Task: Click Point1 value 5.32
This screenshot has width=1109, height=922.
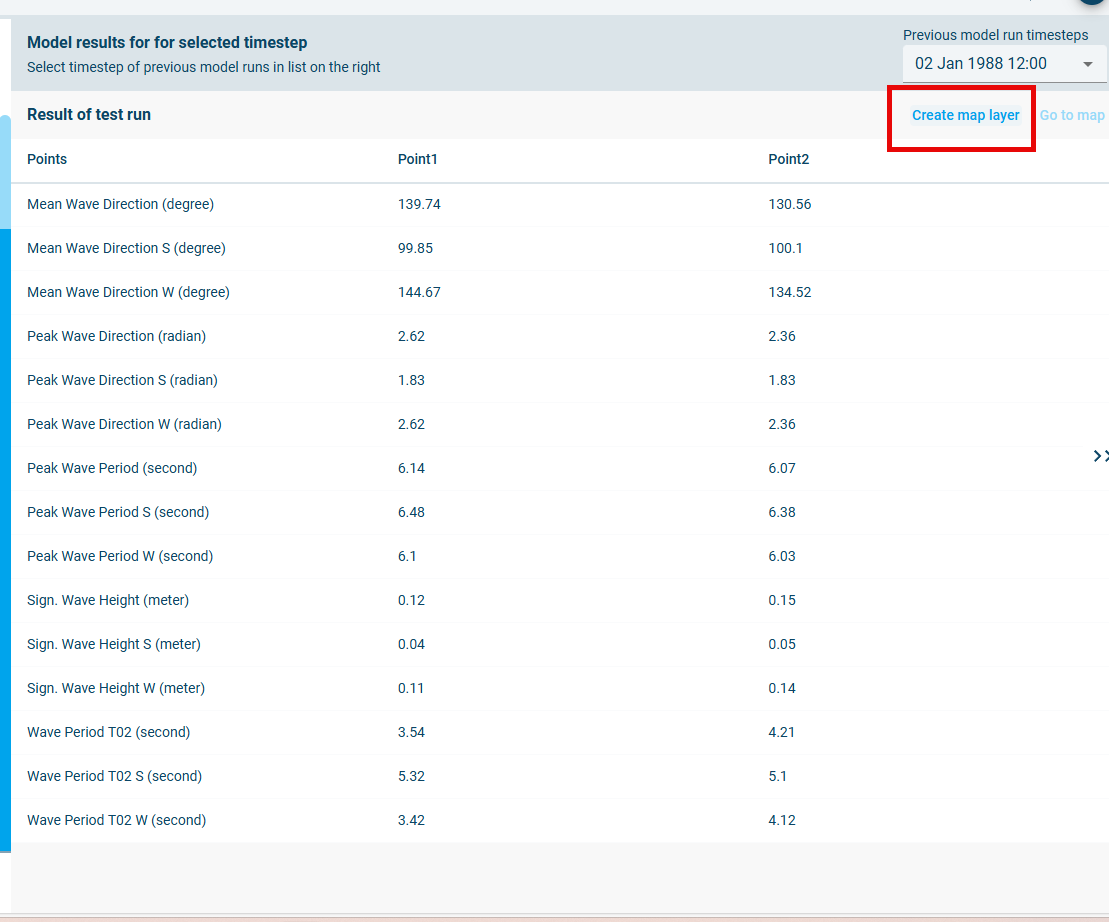Action: [x=411, y=776]
